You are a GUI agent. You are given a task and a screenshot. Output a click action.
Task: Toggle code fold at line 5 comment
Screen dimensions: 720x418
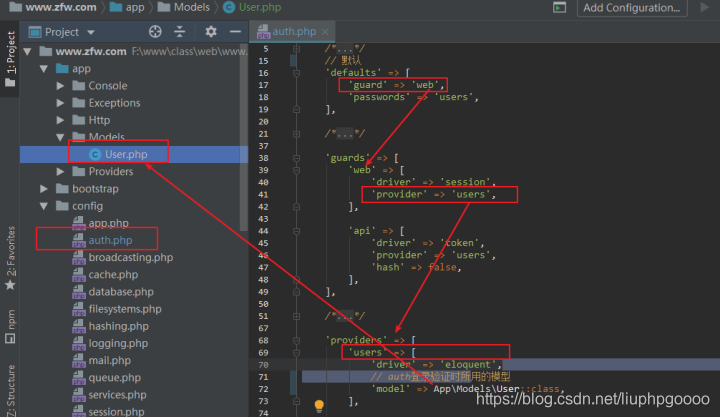coord(297,49)
